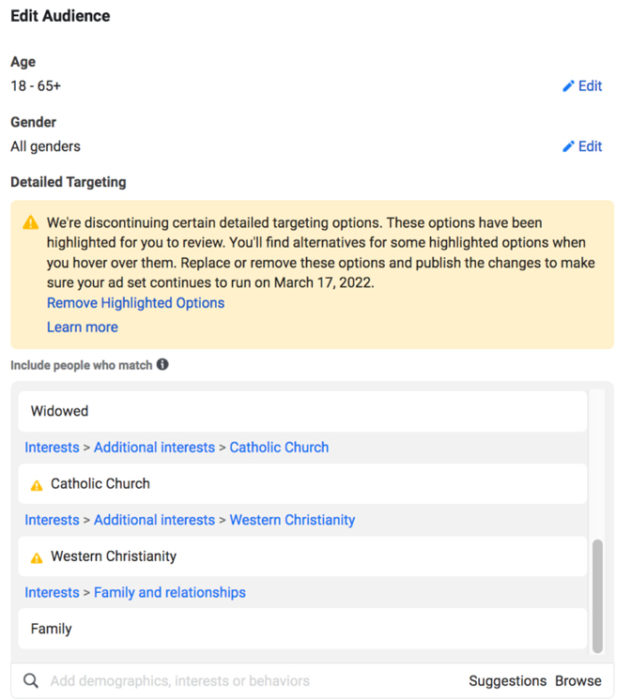
Task: Click the magnifying glass search icon
Action: pos(31,681)
